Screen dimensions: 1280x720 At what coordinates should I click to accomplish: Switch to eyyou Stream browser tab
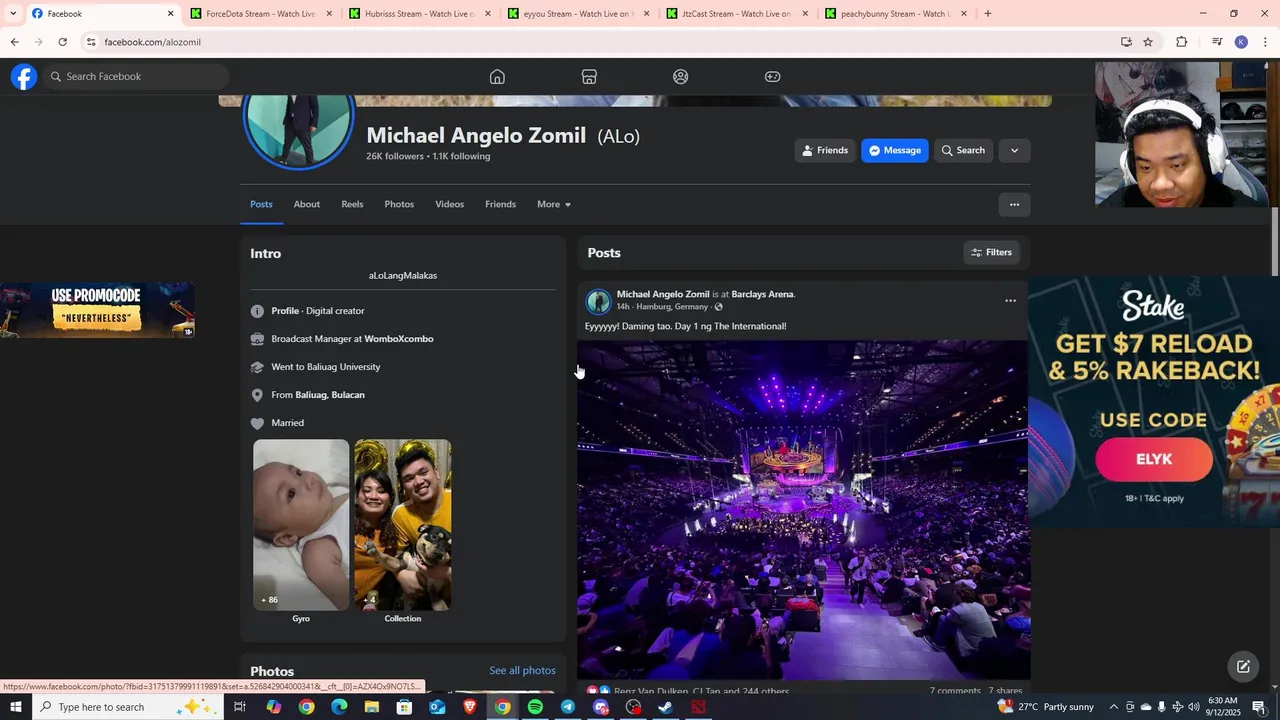pyautogui.click(x=577, y=14)
